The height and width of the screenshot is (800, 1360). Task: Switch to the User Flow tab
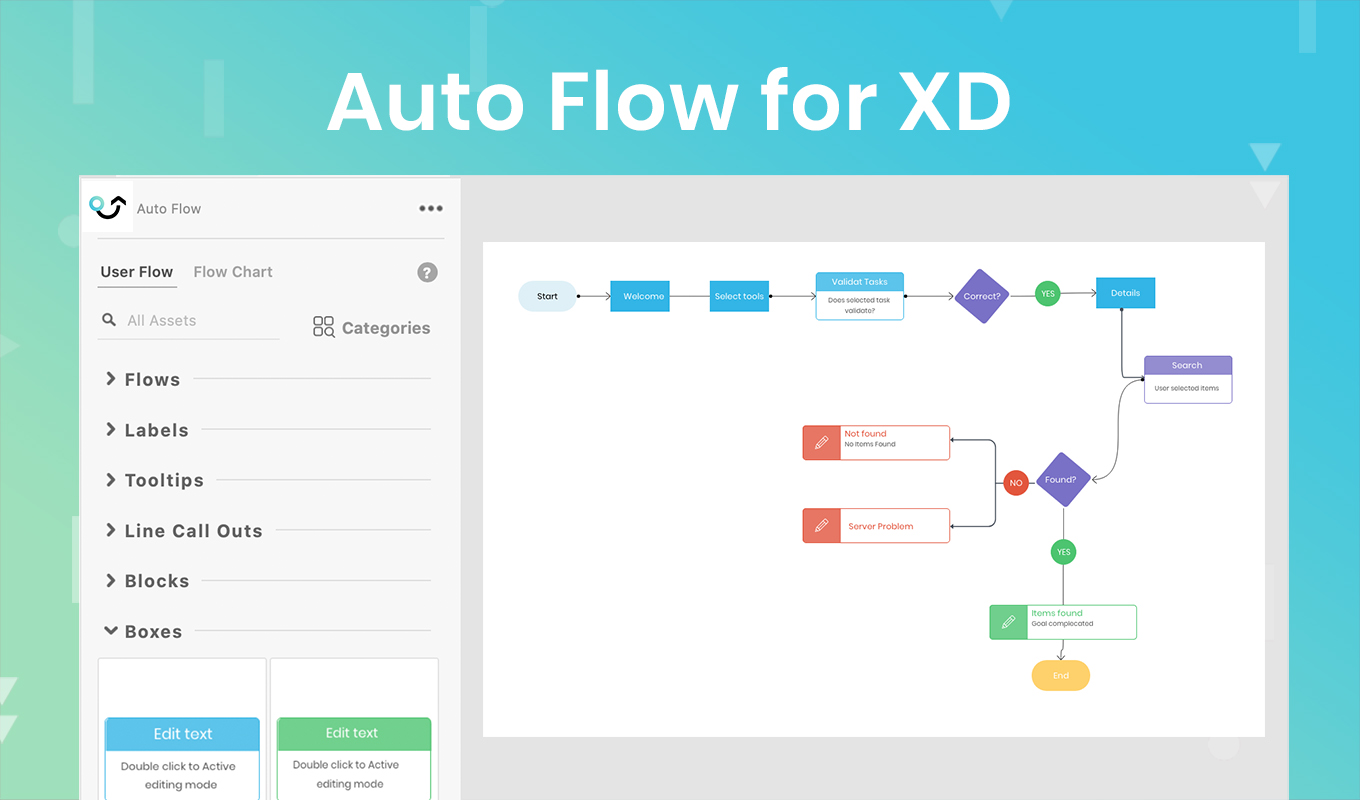coord(137,272)
